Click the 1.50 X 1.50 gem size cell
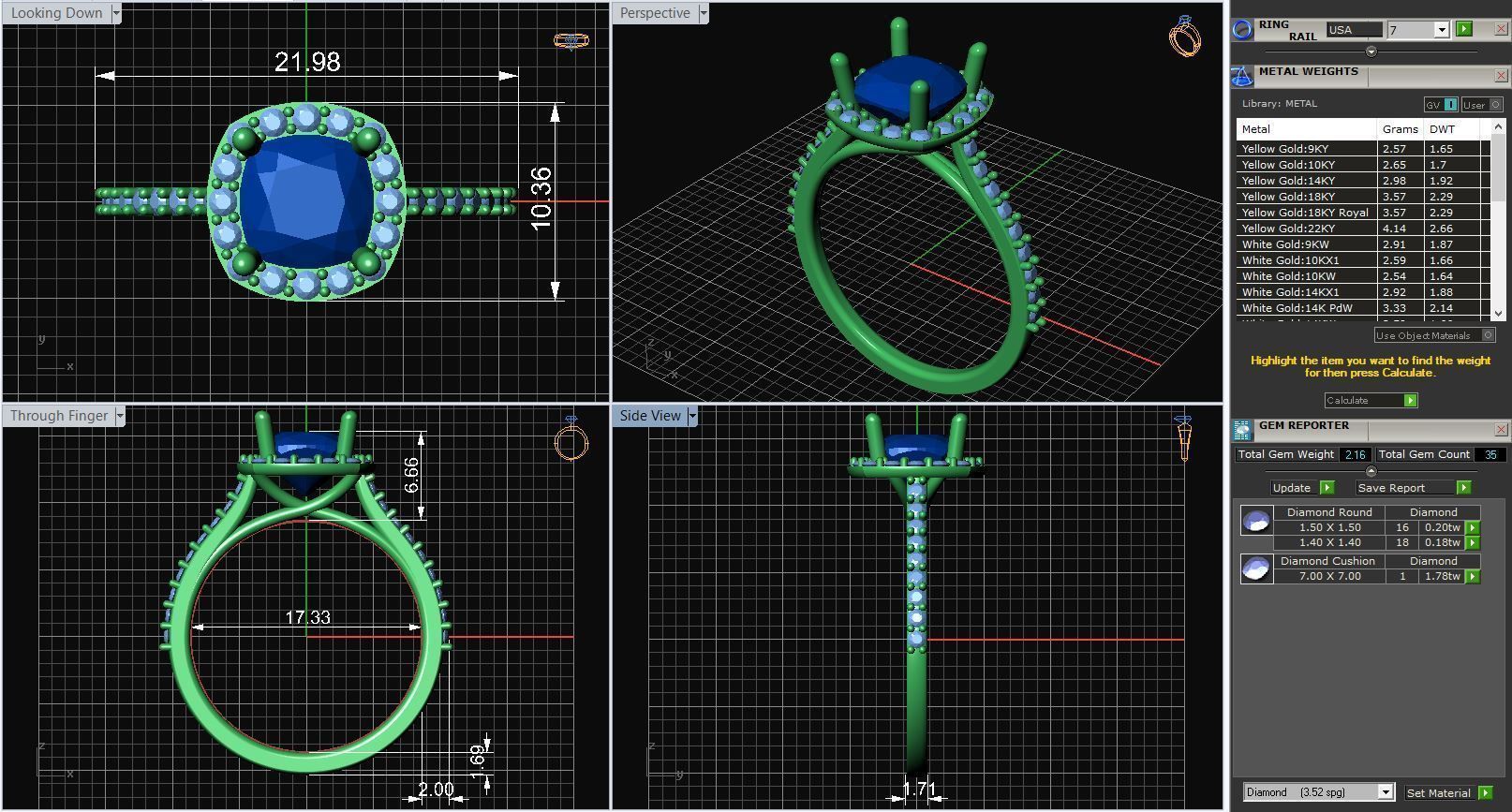Viewport: 1512px width, 812px height. 1329,527
